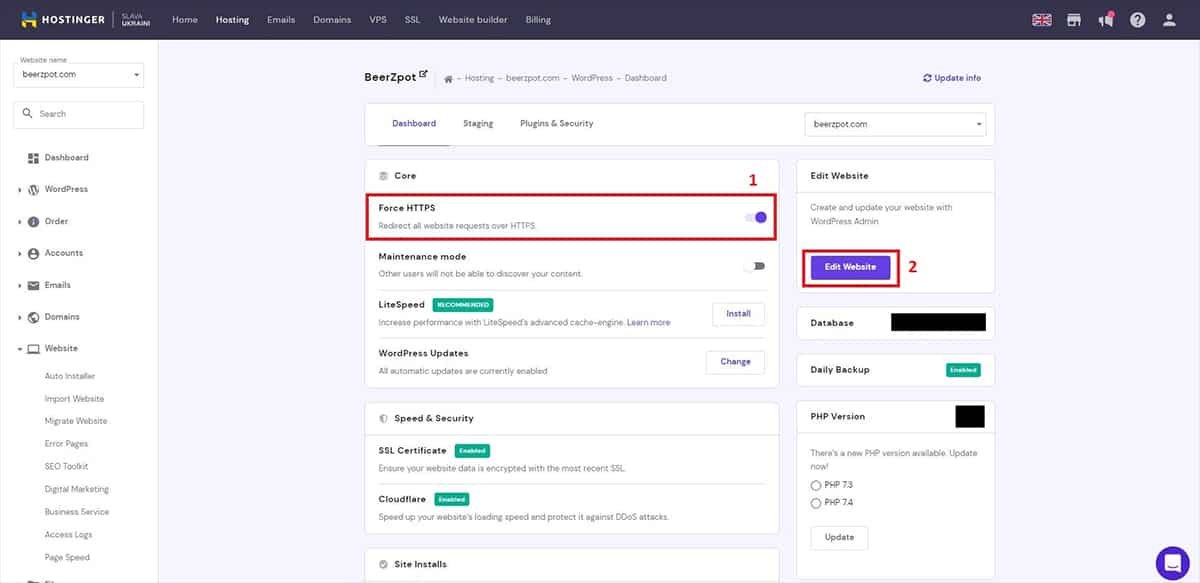Image resolution: width=1200 pixels, height=583 pixels.
Task: Toggle the Force HTTPS switch
Action: (x=755, y=217)
